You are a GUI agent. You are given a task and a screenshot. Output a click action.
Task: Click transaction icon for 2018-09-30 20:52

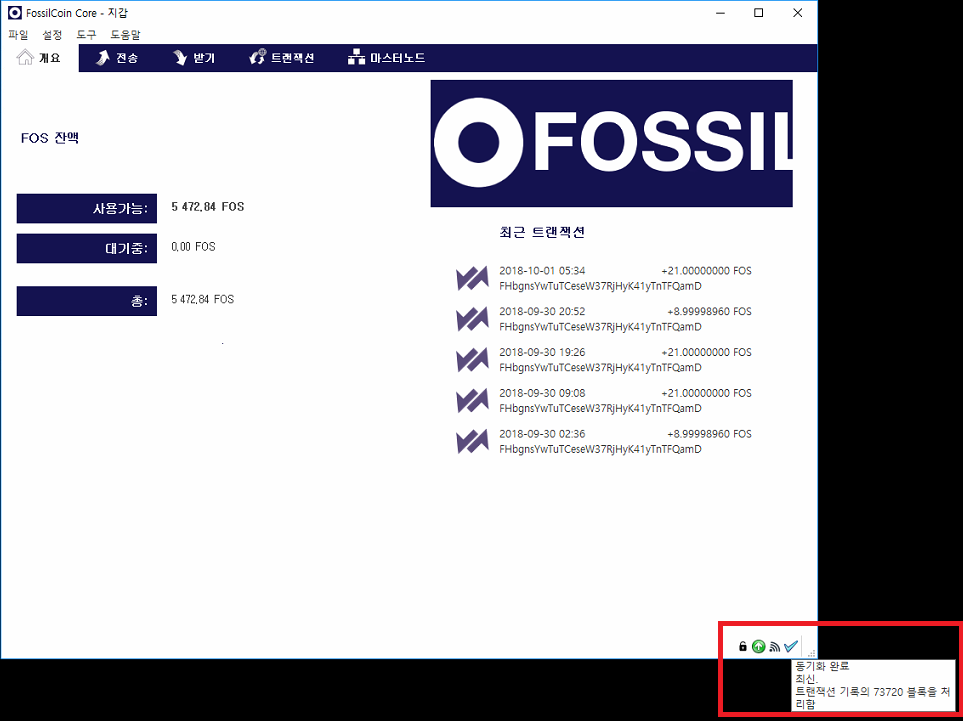coord(472,319)
